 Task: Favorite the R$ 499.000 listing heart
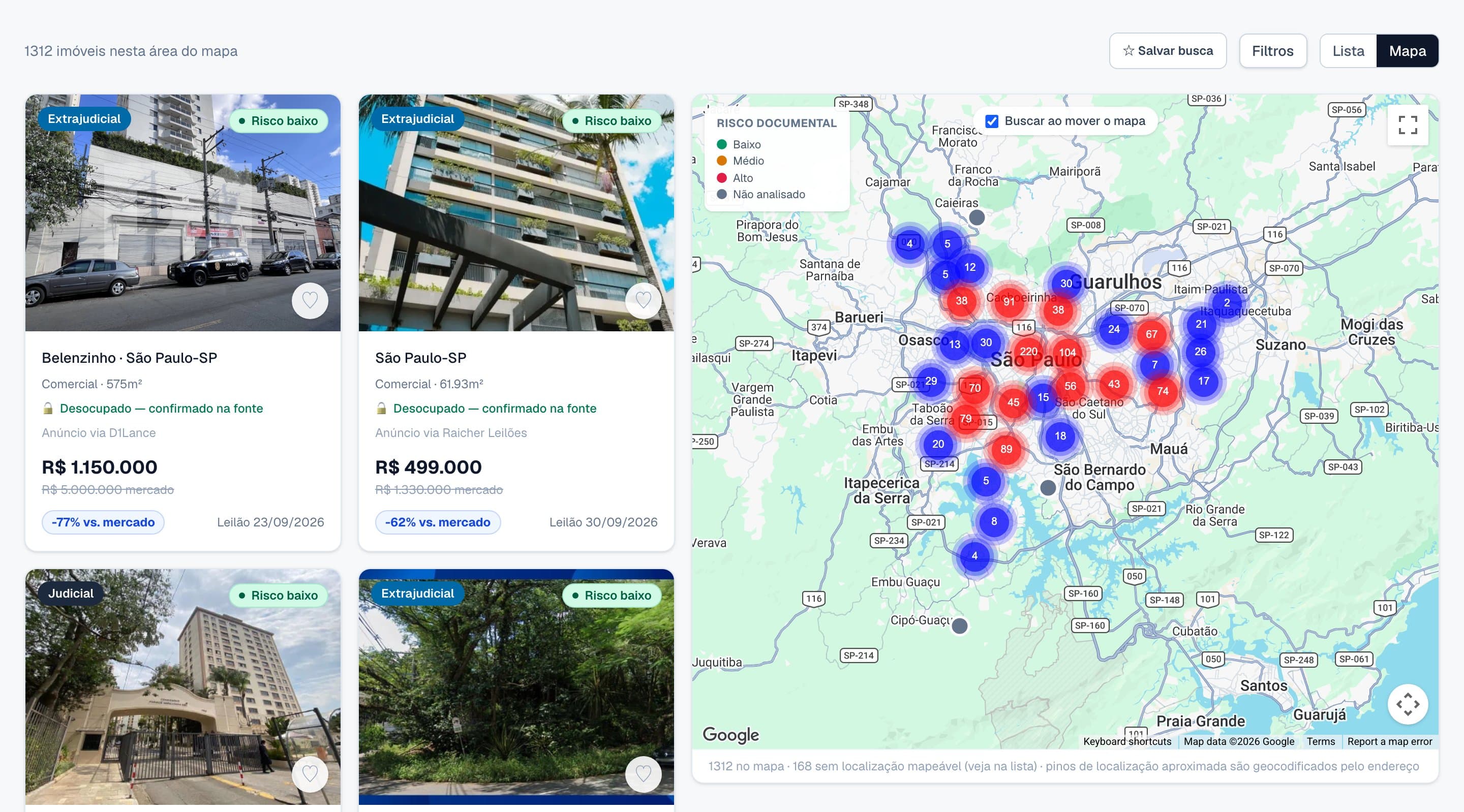(644, 300)
